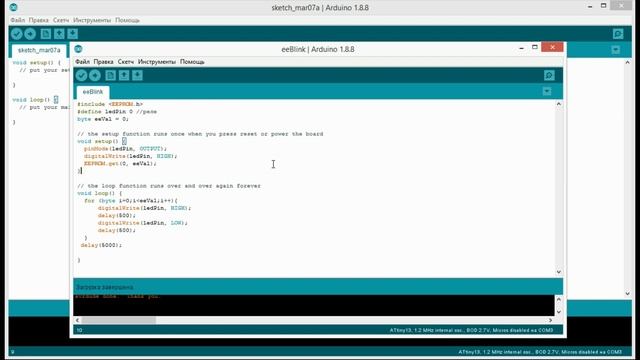Select the sketch_mar07a tab
The height and width of the screenshot is (360, 640).
(39, 50)
